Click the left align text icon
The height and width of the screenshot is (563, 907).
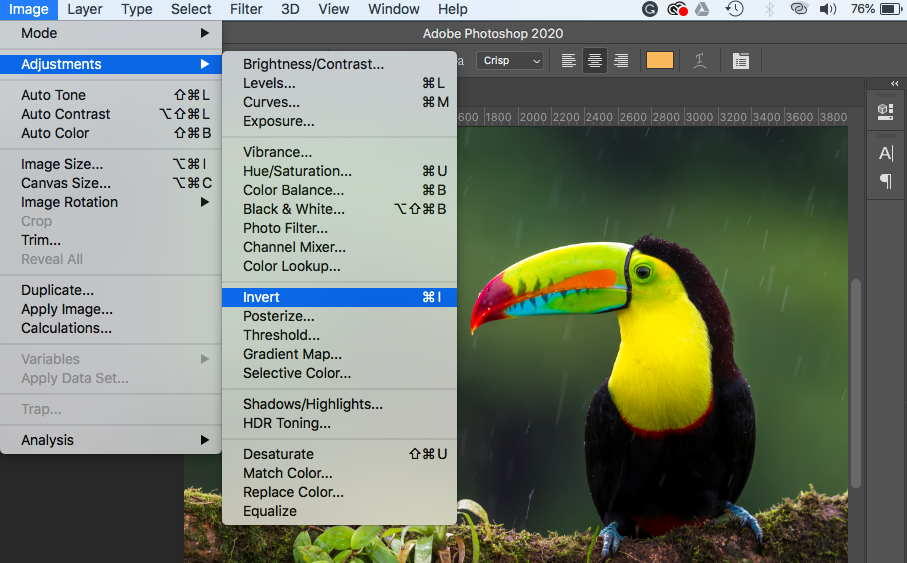pyautogui.click(x=569, y=60)
